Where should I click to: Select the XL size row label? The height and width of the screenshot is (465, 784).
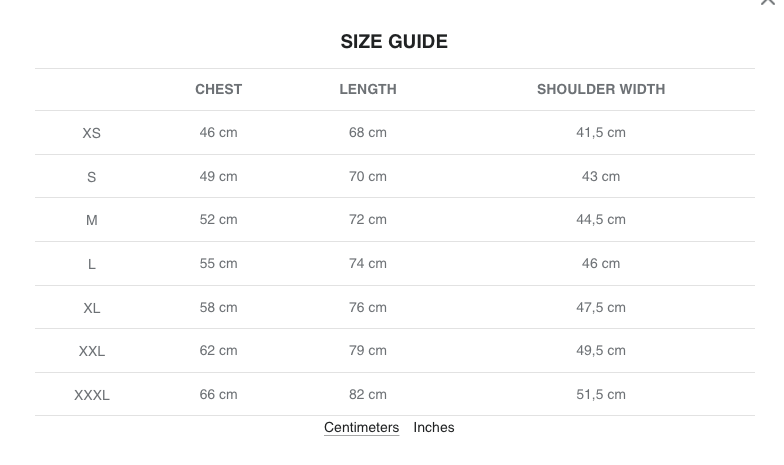pyautogui.click(x=92, y=308)
